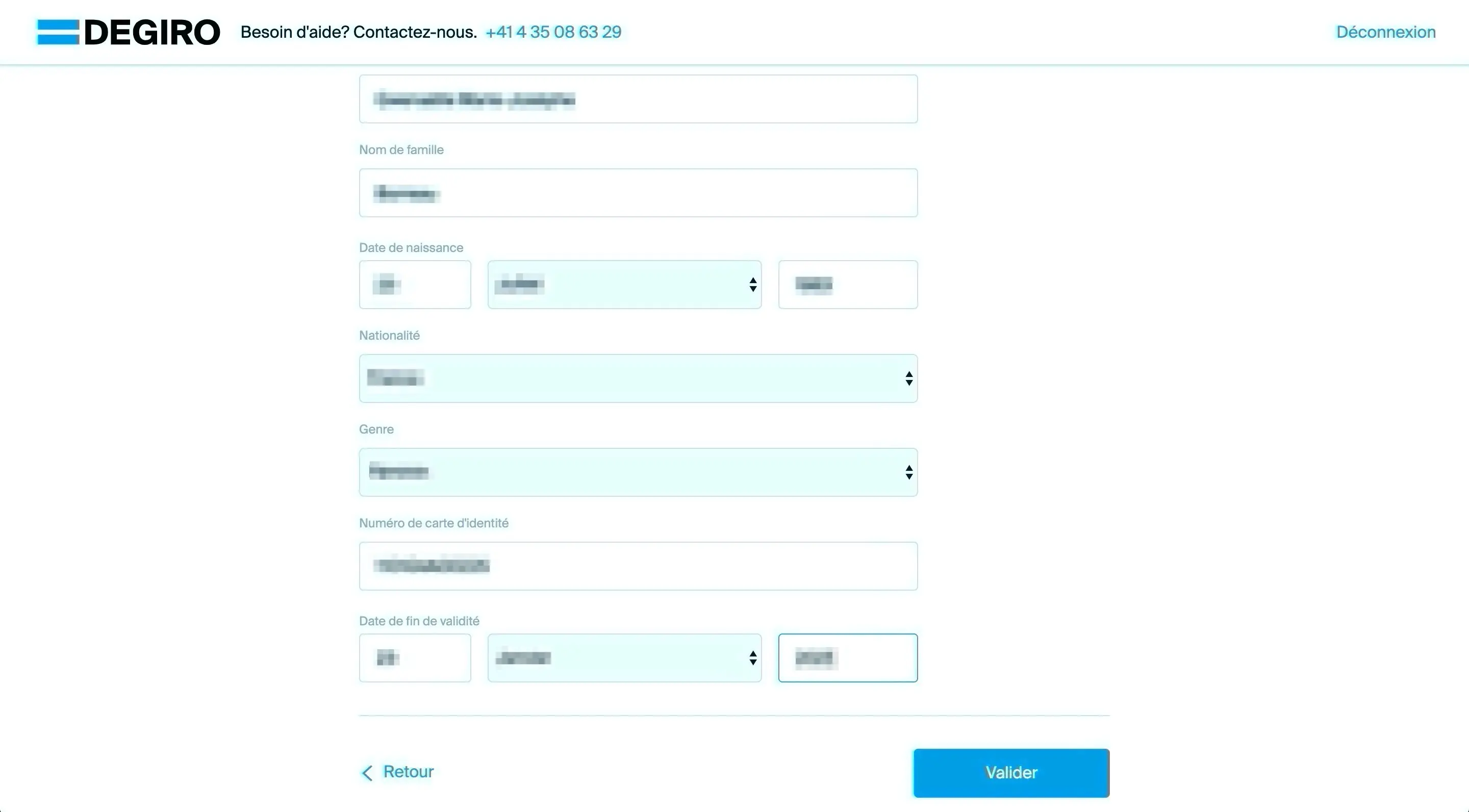The width and height of the screenshot is (1469, 812).
Task: Click the birth day input field
Action: point(415,284)
